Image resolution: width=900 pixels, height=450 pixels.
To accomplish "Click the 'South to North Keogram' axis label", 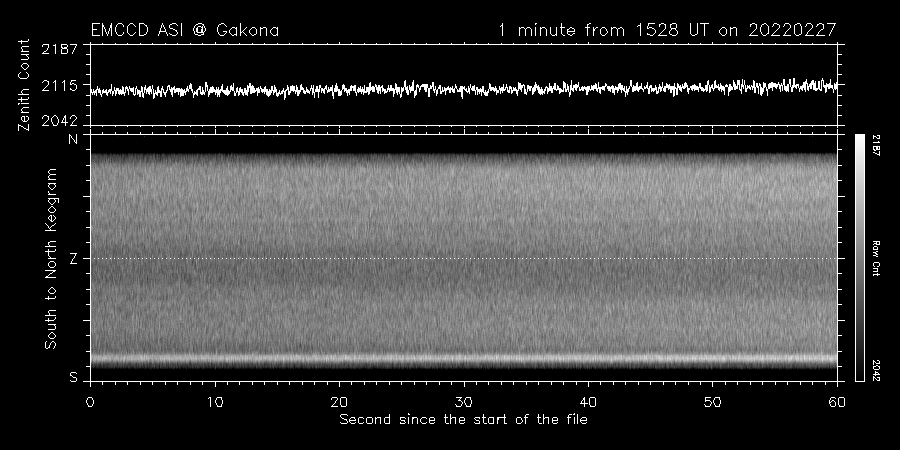I will (51, 258).
